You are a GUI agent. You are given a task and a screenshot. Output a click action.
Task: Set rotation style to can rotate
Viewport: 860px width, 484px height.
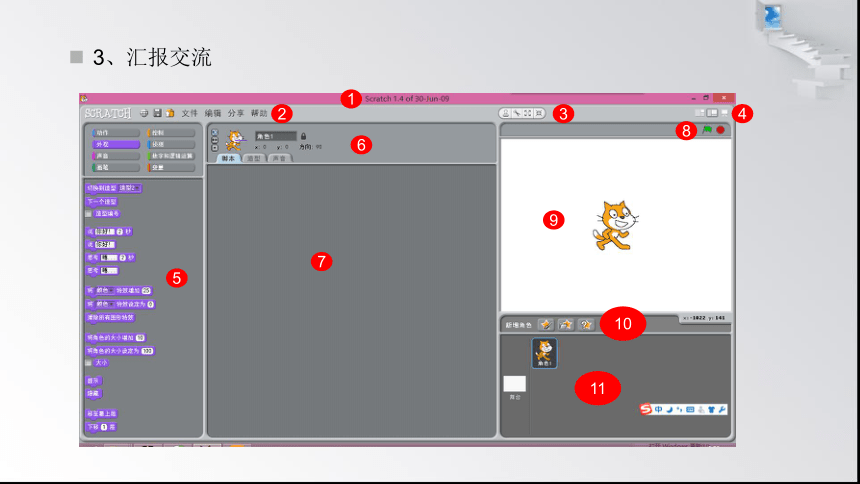pos(214,133)
